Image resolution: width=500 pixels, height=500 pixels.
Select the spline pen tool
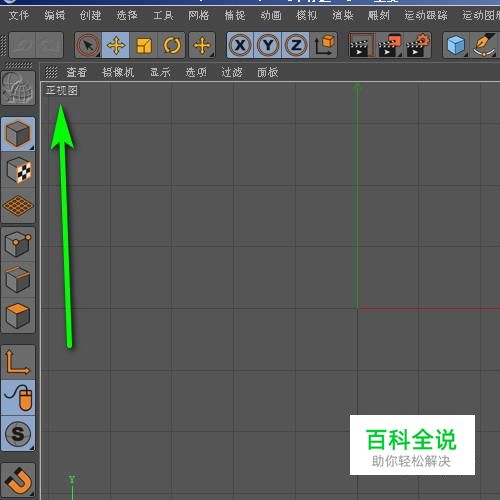[x=484, y=45]
